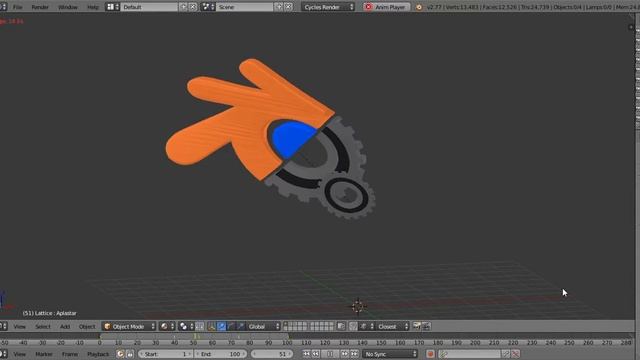Click the rotate manipulator icon
Viewport: 640px width, 360px height.
tap(231, 326)
